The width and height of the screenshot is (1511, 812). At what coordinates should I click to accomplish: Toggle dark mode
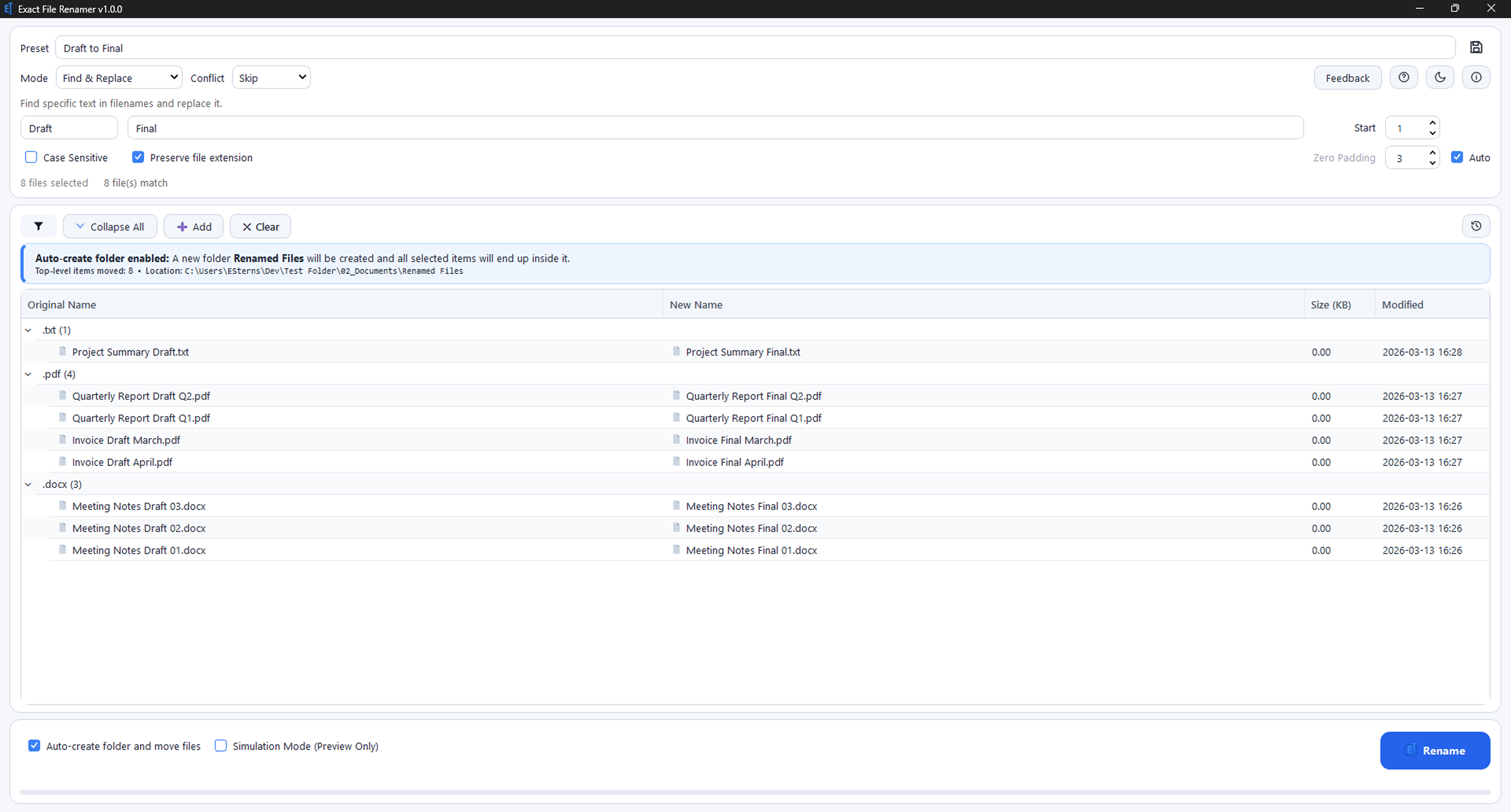pos(1440,77)
